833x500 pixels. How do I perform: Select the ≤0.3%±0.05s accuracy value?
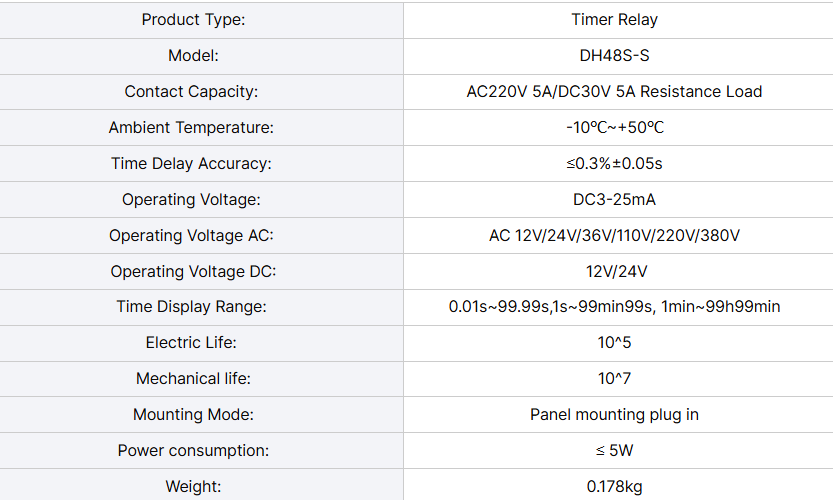[615, 164]
